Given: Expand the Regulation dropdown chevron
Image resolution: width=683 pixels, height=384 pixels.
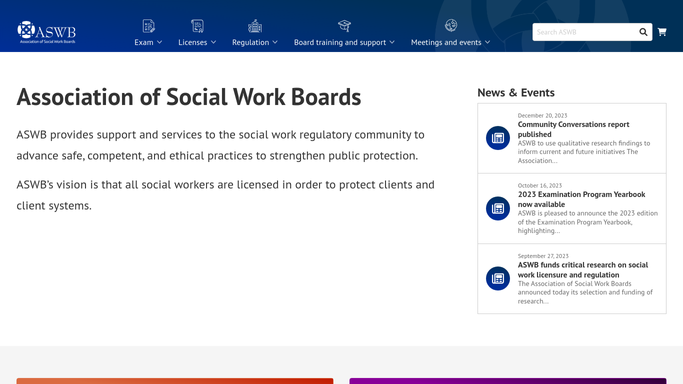Looking at the screenshot, I should pos(275,42).
